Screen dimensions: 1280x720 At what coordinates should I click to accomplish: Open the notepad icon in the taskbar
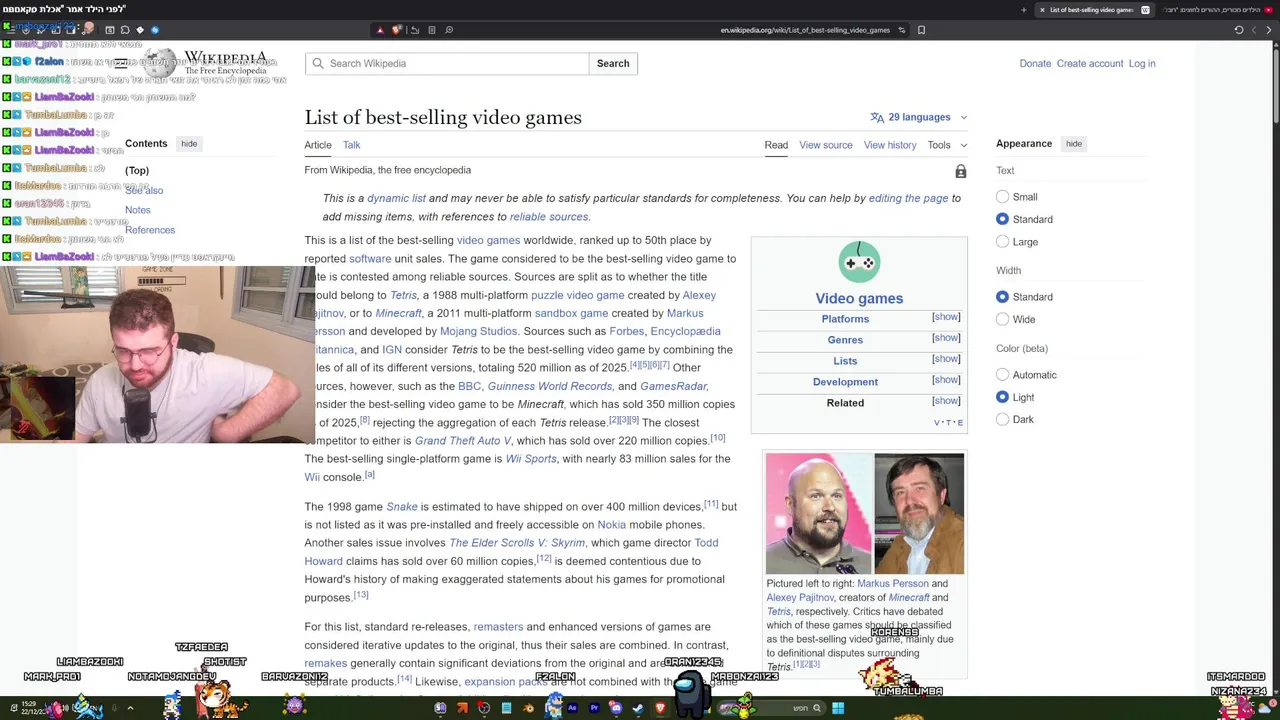[507, 708]
